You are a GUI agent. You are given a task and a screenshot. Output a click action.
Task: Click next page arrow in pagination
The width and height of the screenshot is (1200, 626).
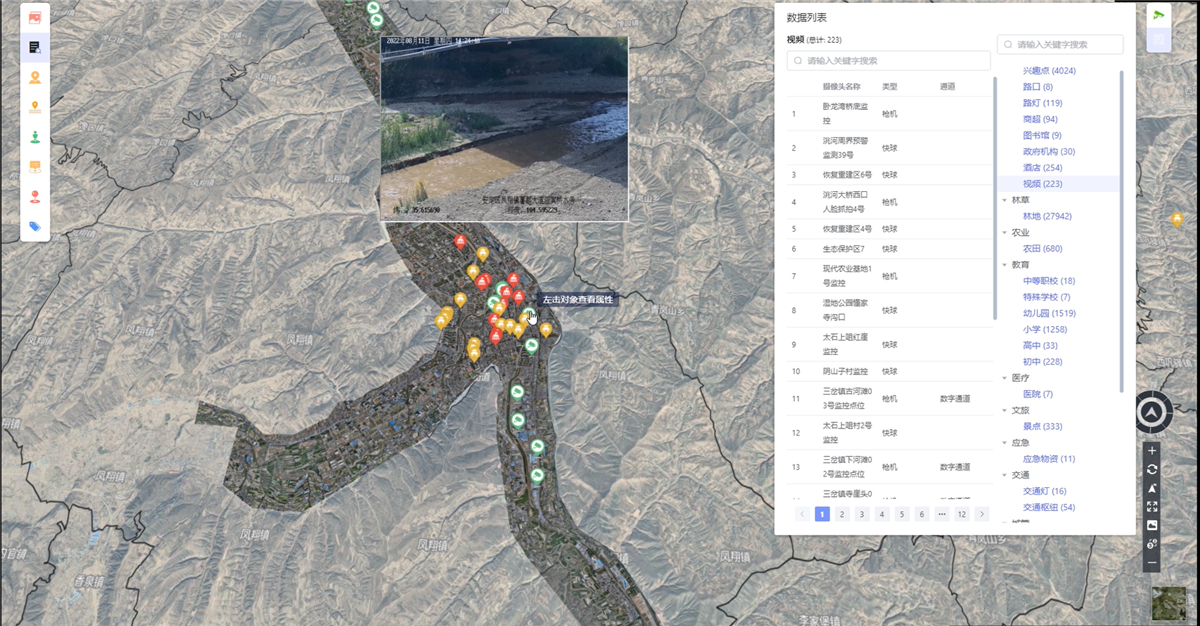coord(982,514)
